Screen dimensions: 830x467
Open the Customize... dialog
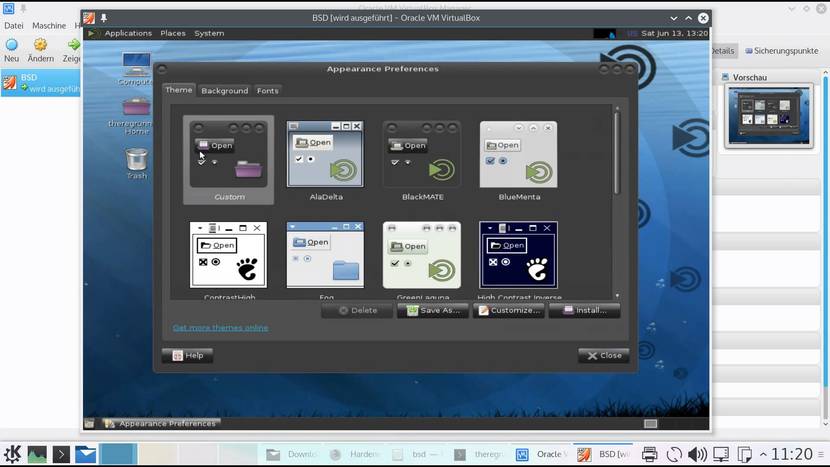[508, 310]
